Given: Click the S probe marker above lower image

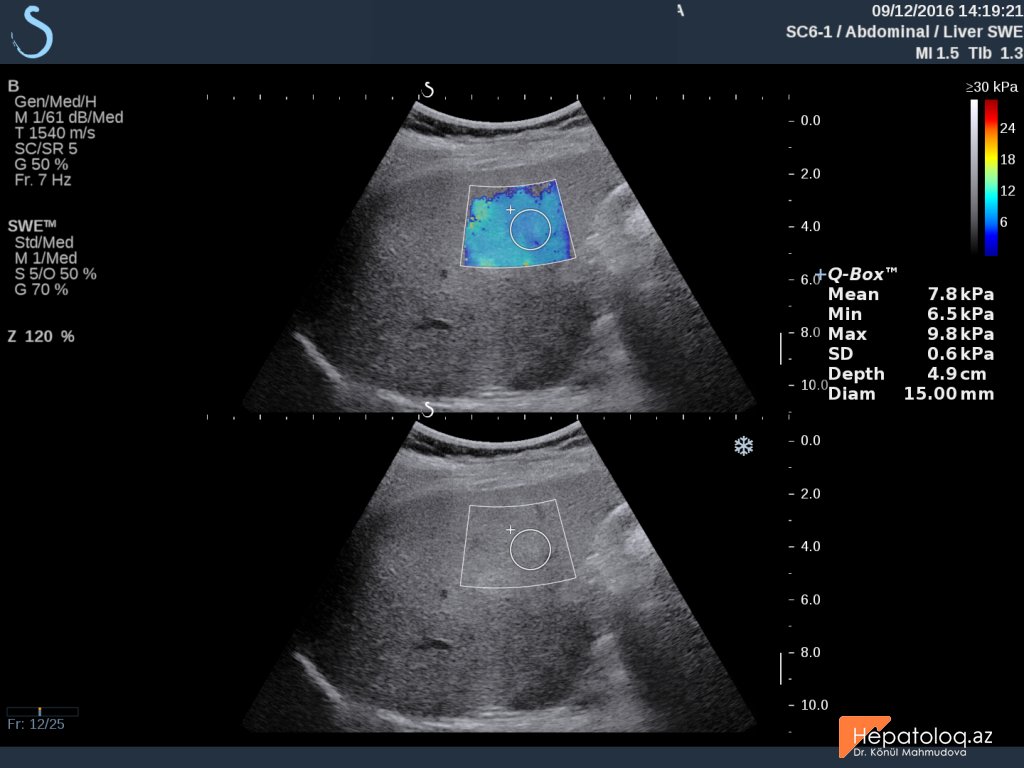Looking at the screenshot, I should click(x=428, y=409).
